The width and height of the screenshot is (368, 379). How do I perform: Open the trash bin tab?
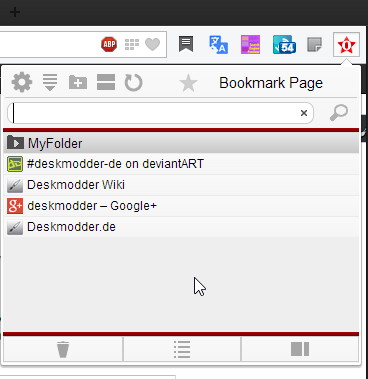[x=63, y=349]
